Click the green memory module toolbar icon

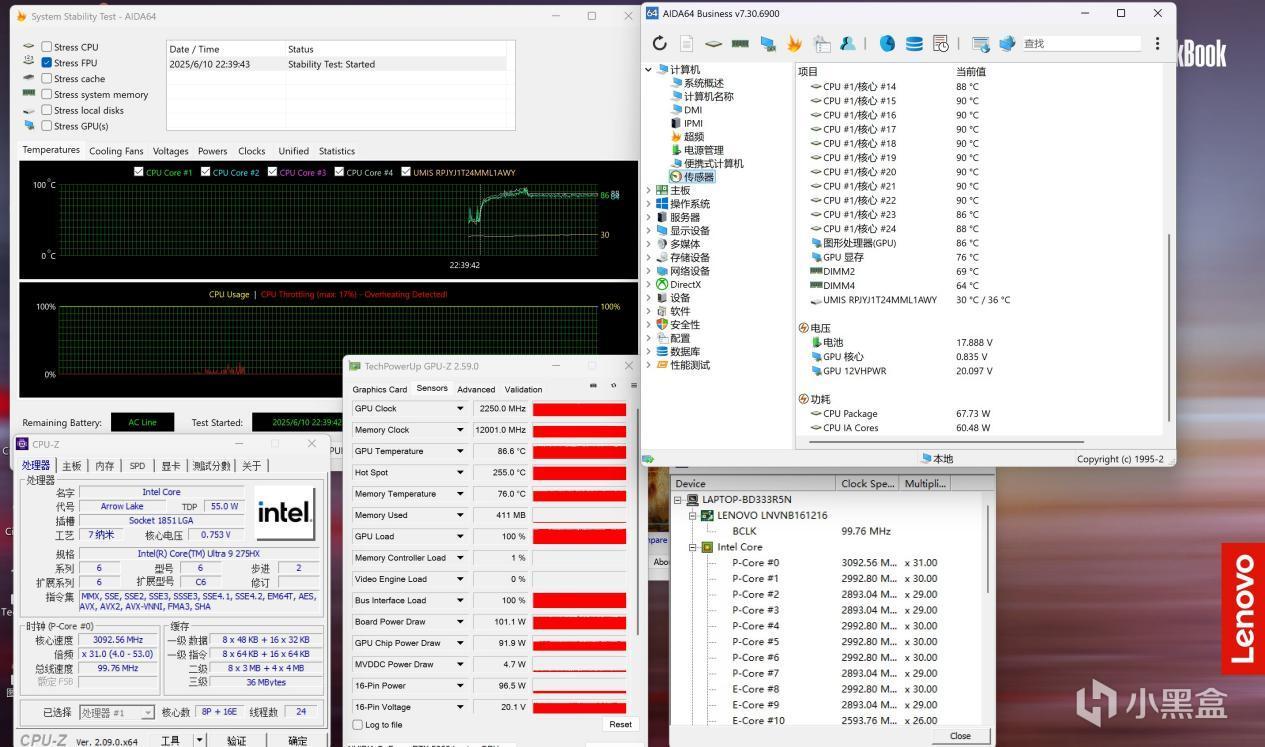point(740,43)
